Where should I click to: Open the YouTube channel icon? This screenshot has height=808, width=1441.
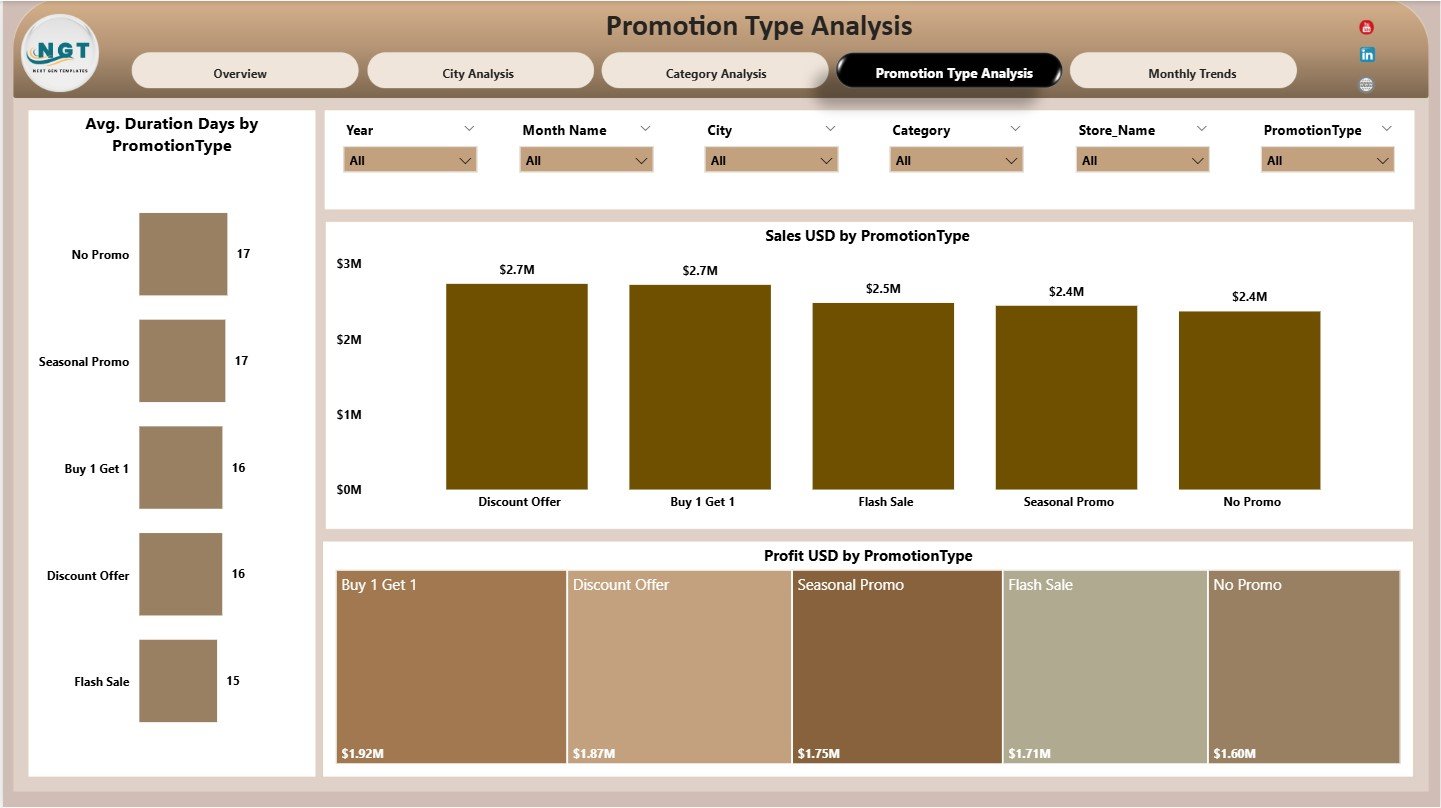coord(1366,27)
